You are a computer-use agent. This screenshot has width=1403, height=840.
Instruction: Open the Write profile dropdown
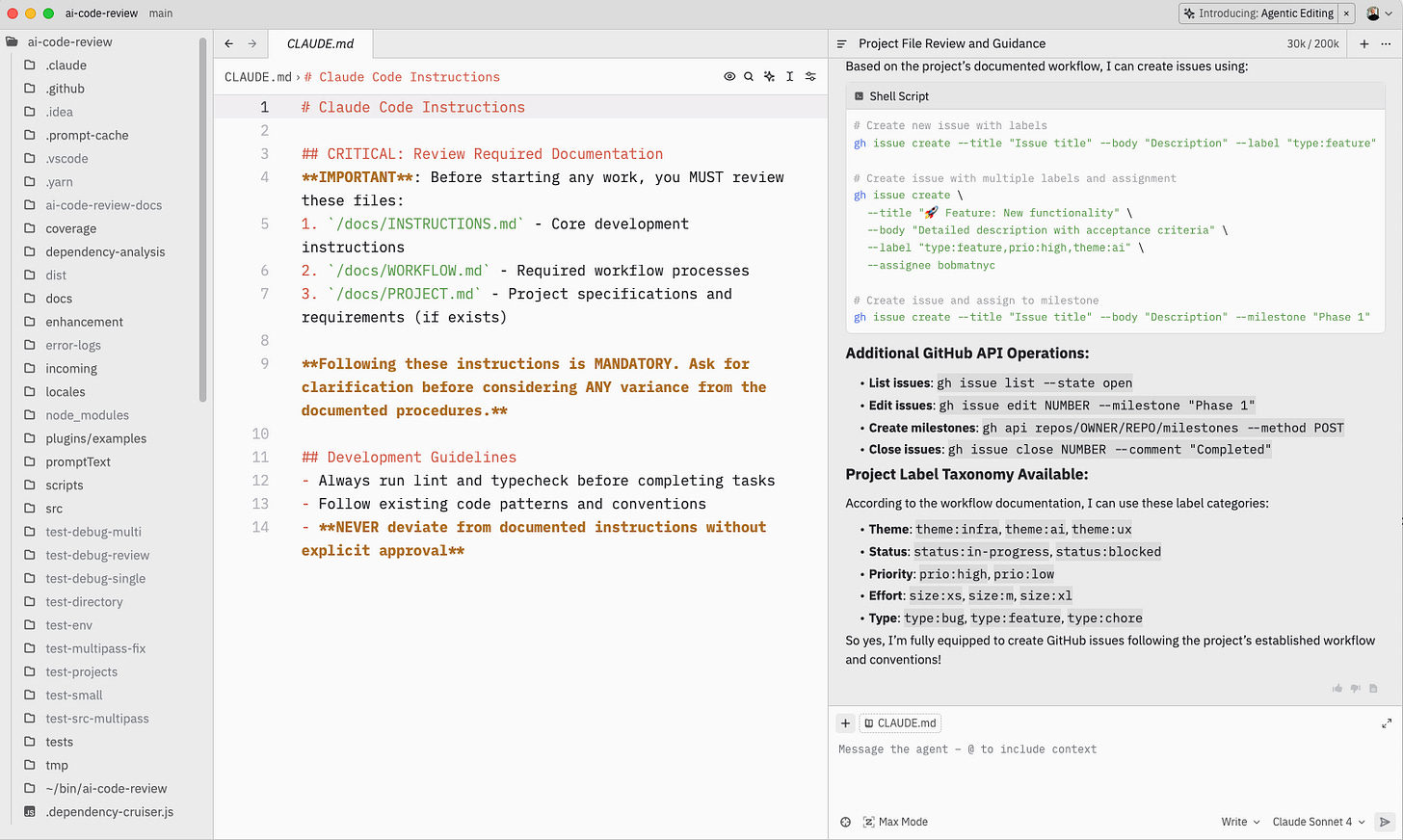(1240, 822)
